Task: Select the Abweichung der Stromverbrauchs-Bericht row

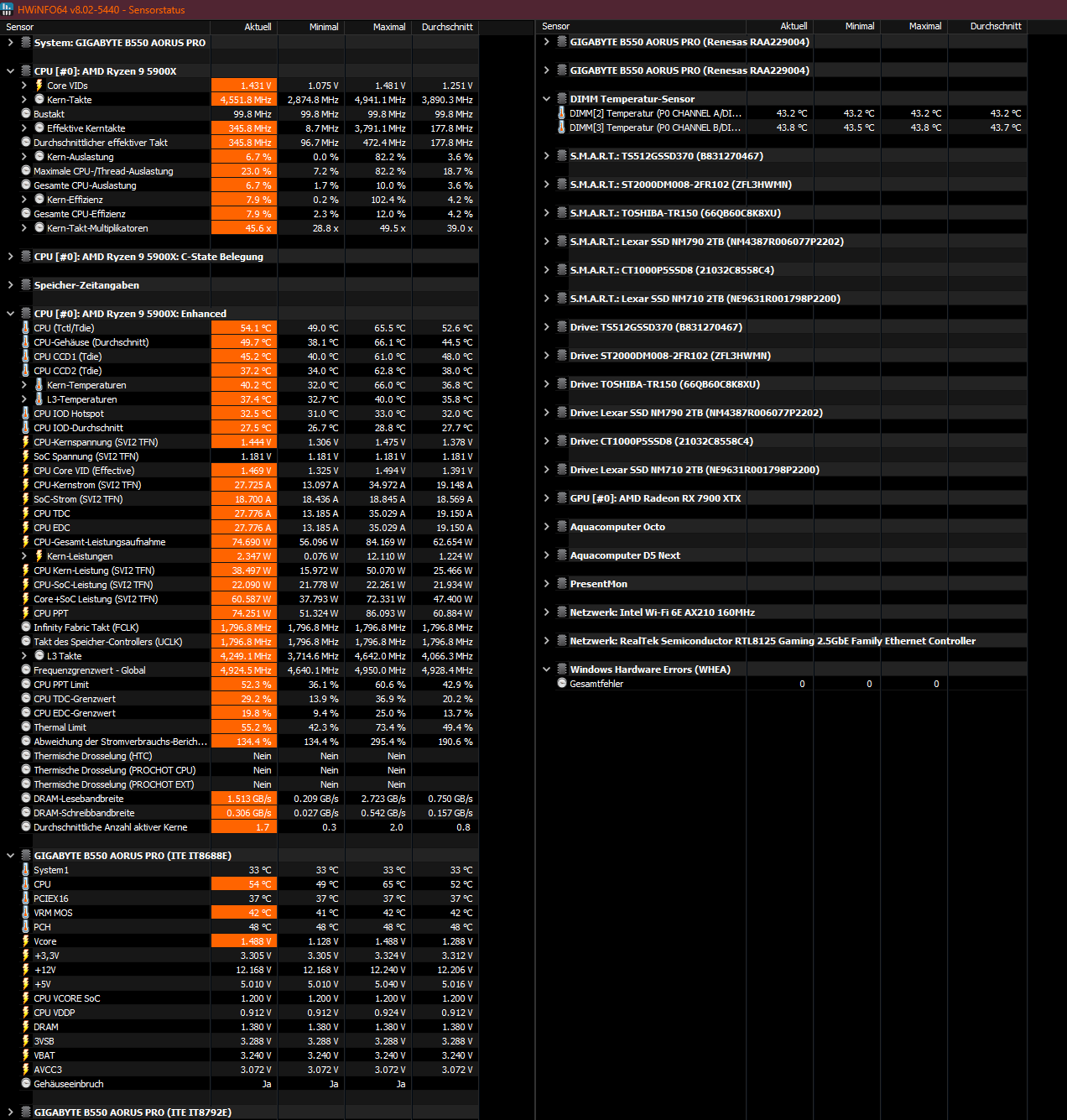Action: 240,742
